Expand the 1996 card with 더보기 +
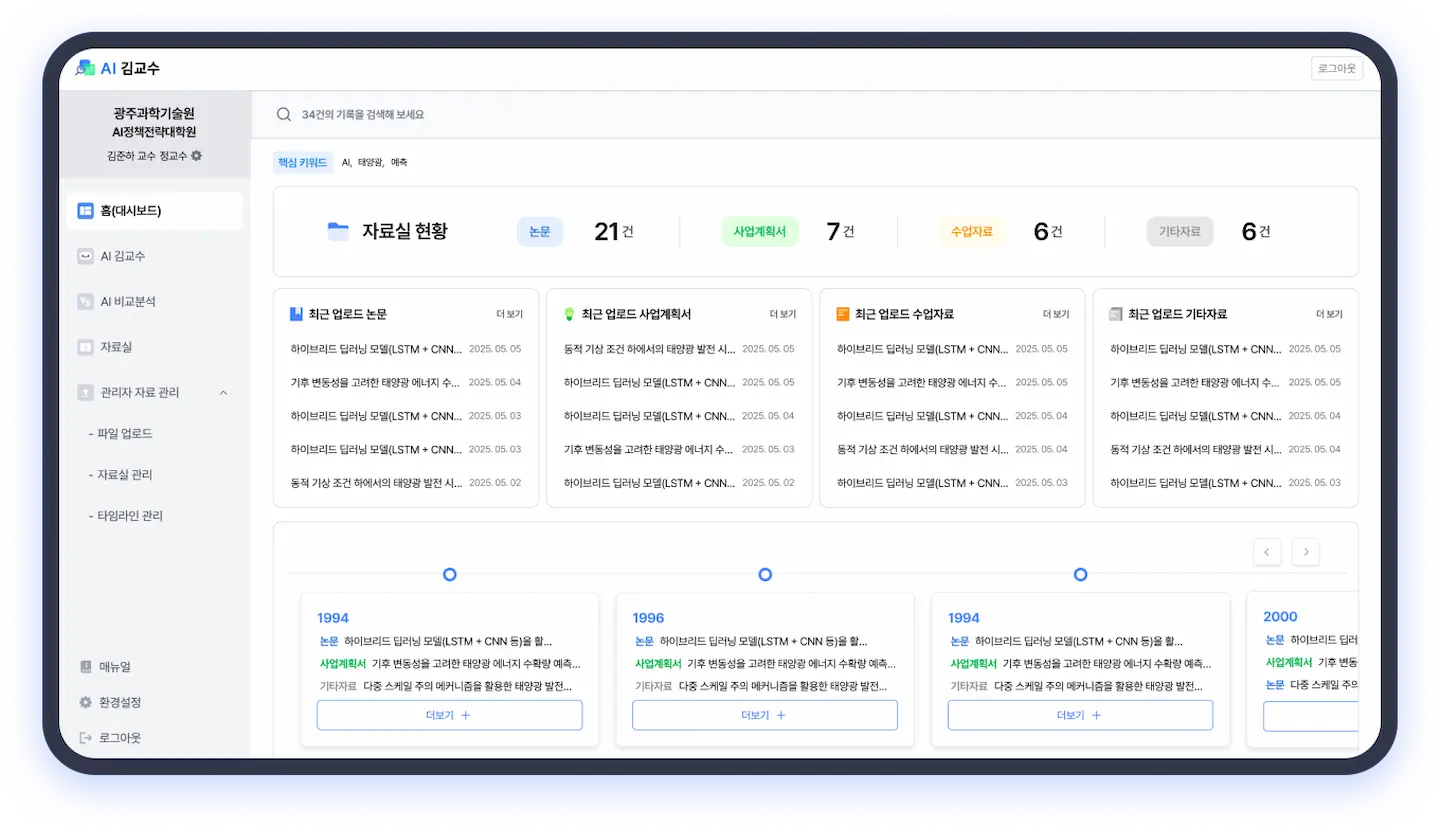1440x828 pixels. click(x=764, y=715)
